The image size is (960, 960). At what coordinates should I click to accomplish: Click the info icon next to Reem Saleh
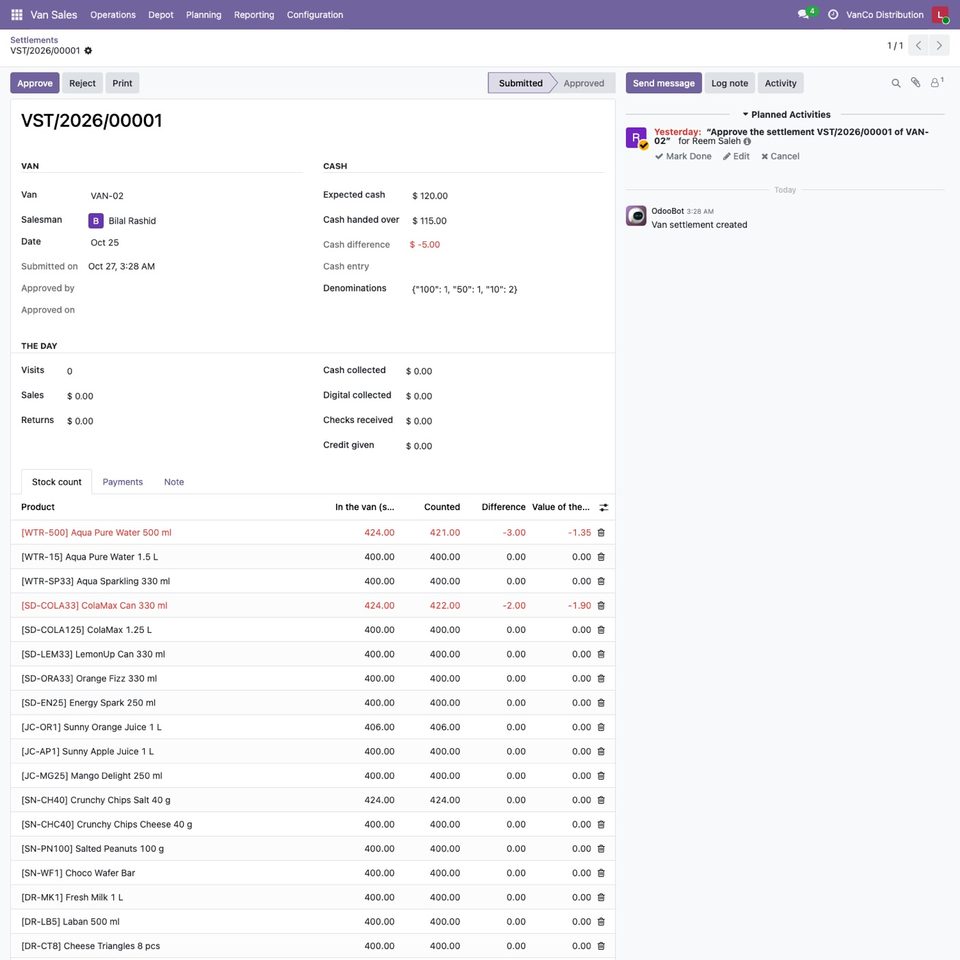(747, 141)
